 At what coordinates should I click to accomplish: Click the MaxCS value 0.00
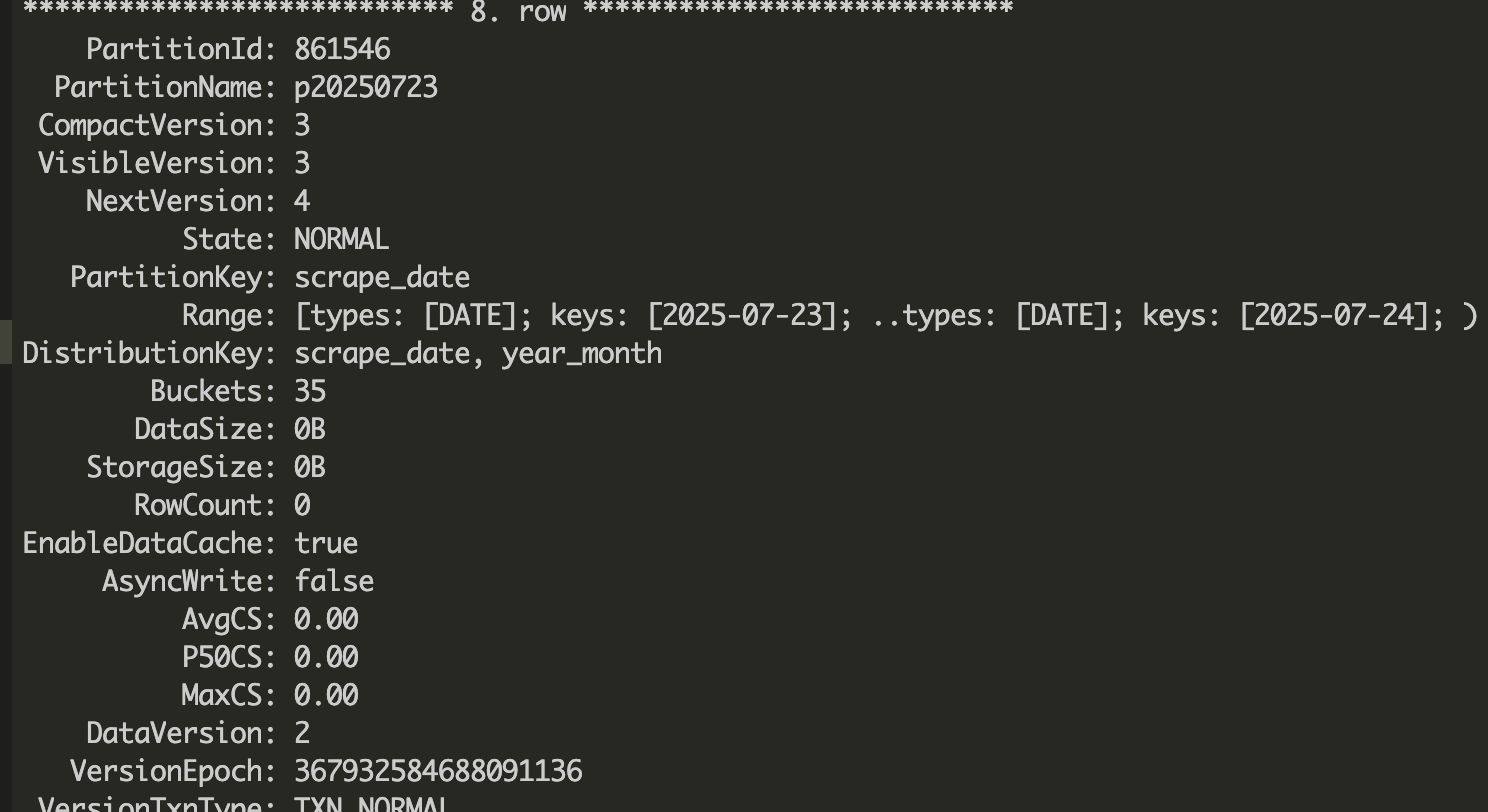pos(326,695)
